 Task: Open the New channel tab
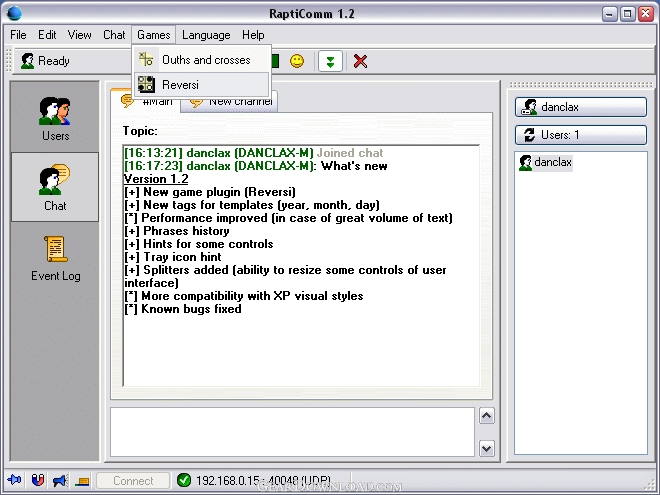(x=229, y=103)
